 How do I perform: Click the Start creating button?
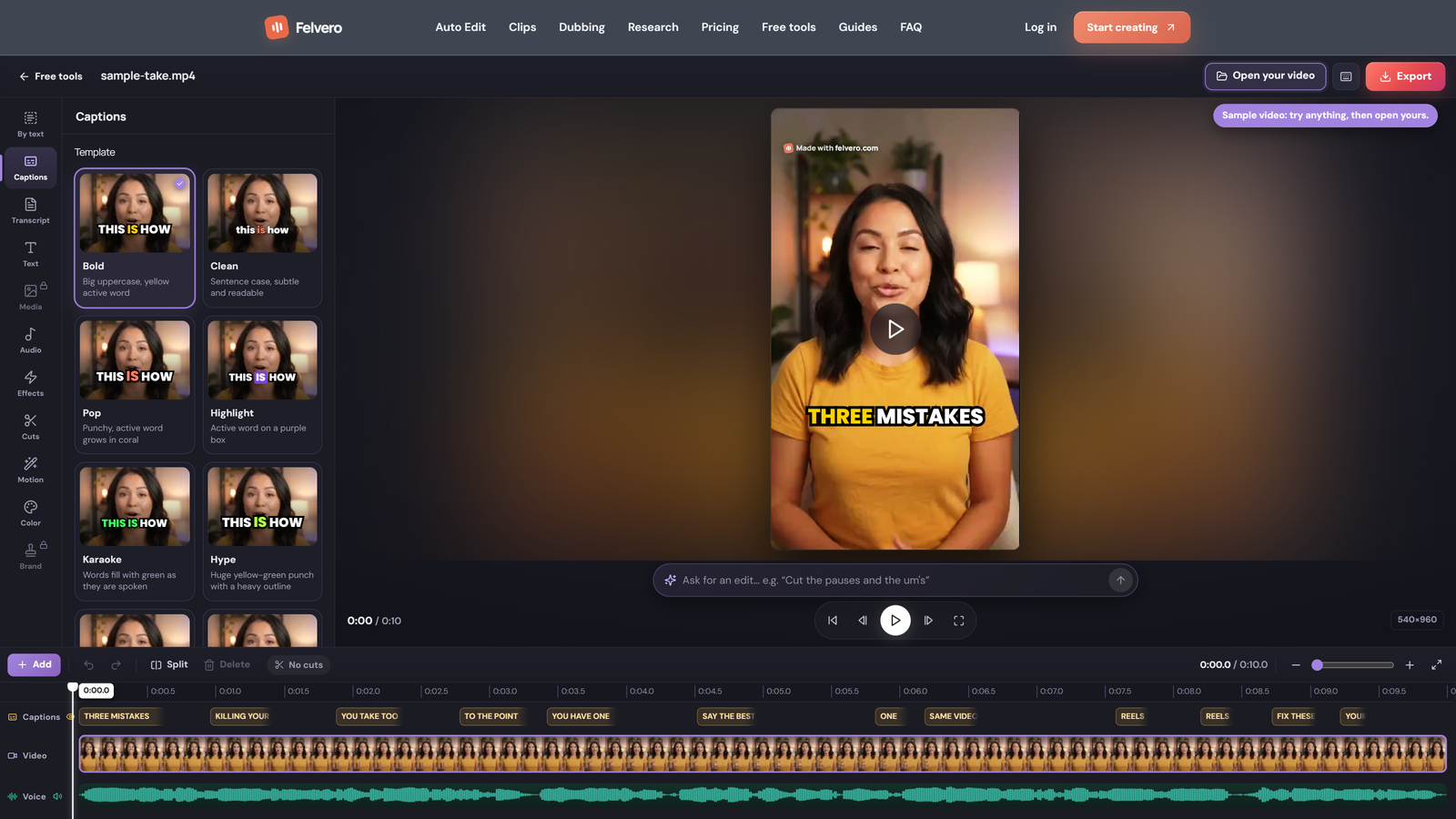1131,27
